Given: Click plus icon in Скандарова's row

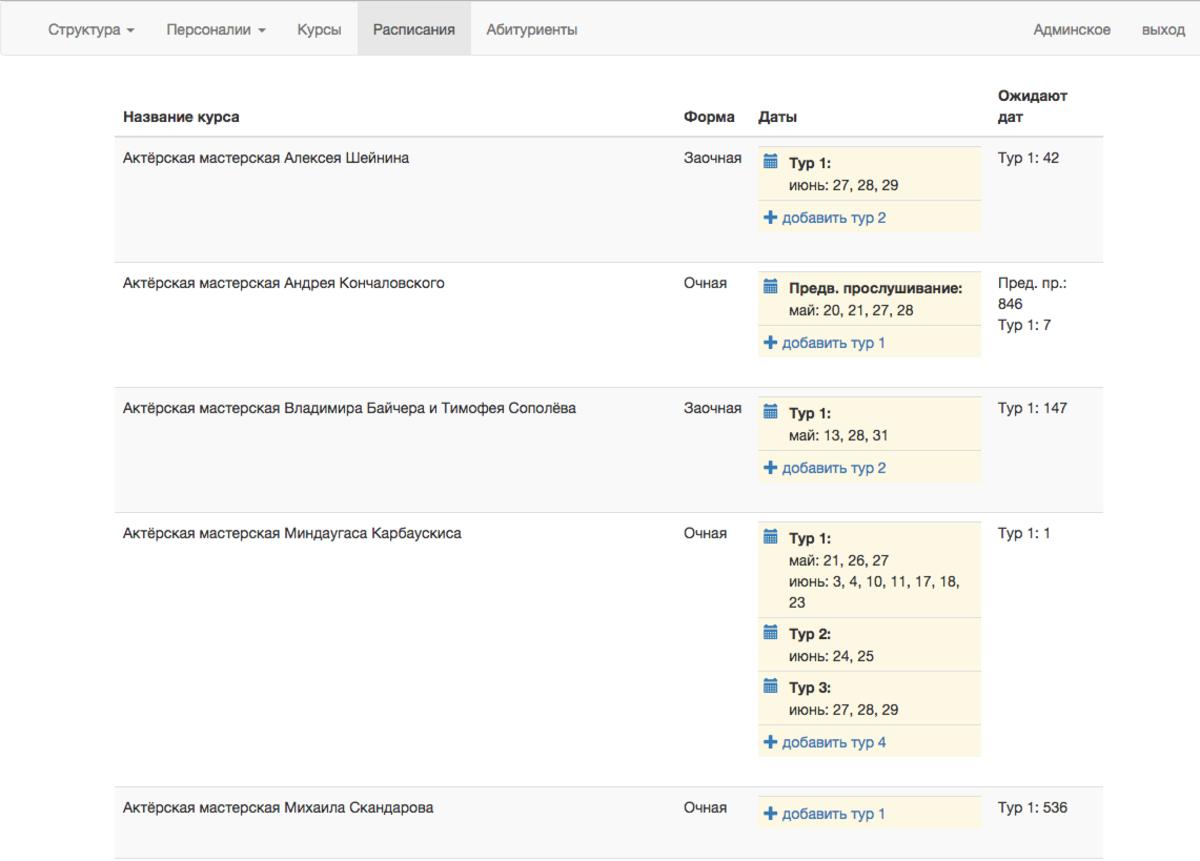Looking at the screenshot, I should [770, 814].
